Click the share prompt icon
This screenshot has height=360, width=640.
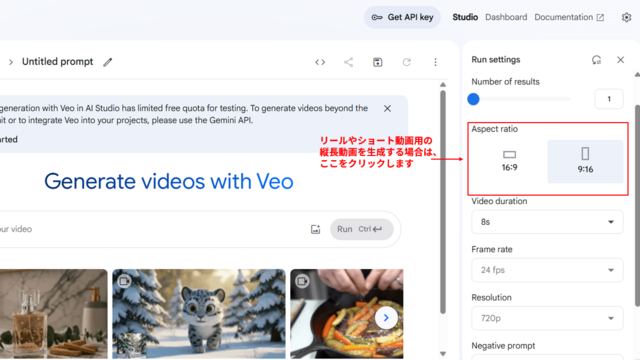coord(348,62)
